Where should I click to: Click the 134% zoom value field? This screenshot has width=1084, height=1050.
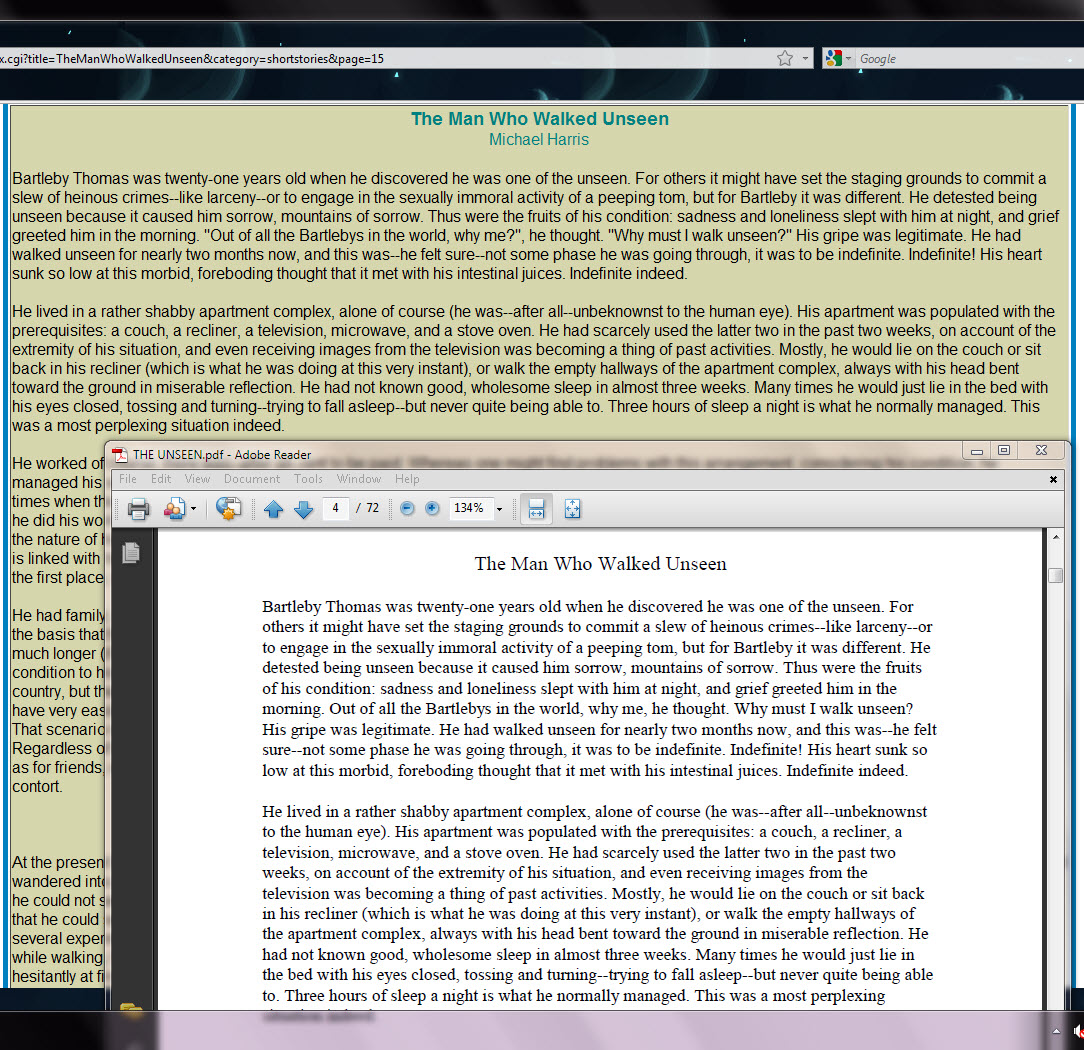tap(470, 508)
